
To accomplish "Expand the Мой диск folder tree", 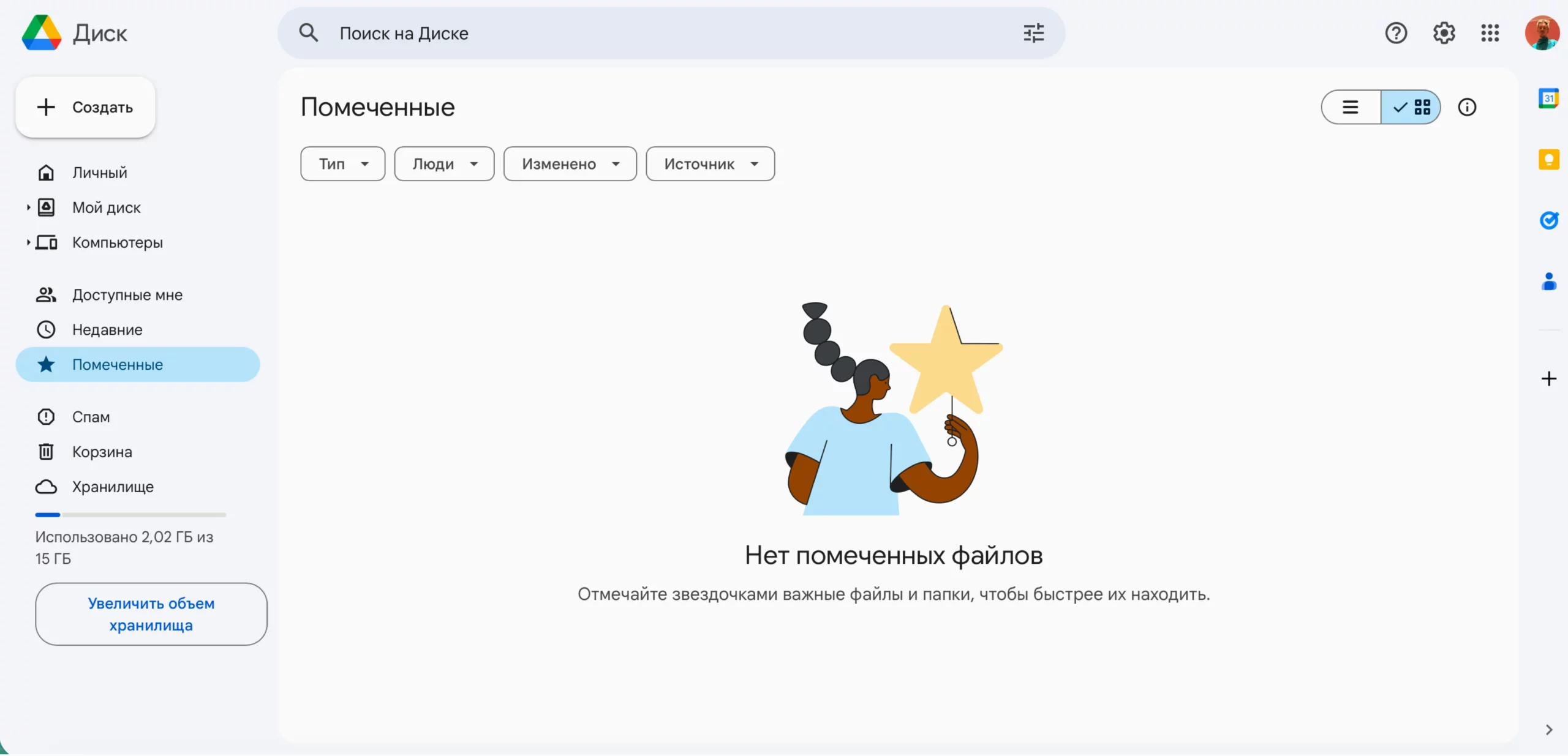I will pos(28,208).
